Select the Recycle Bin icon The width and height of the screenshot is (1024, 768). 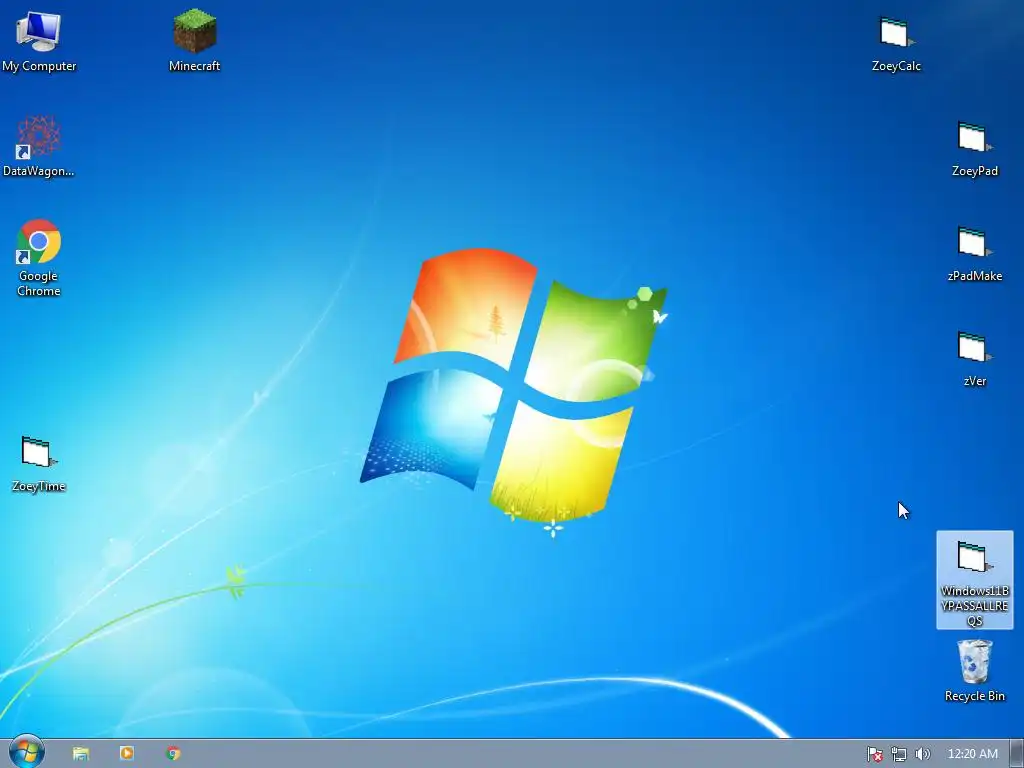974,671
